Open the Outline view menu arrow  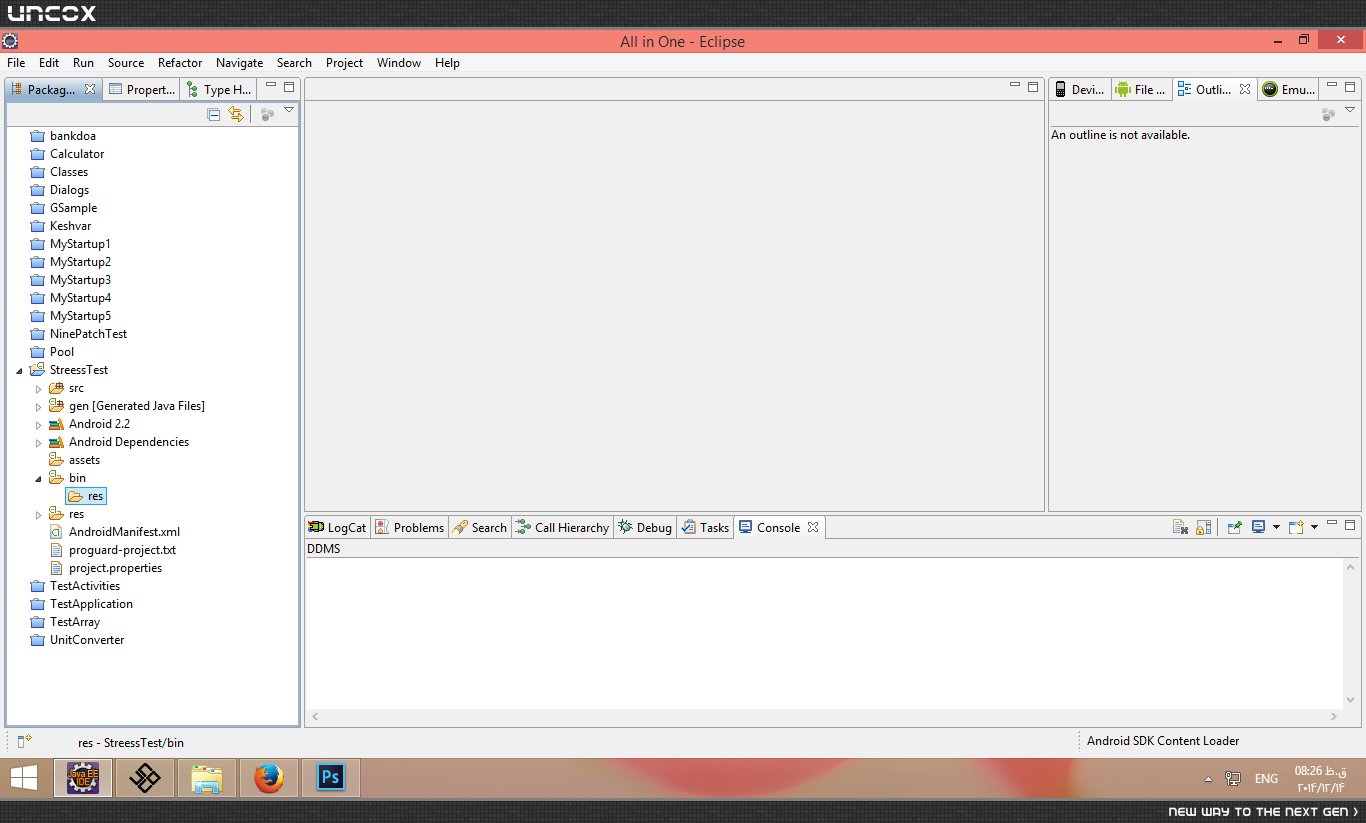click(x=1350, y=110)
